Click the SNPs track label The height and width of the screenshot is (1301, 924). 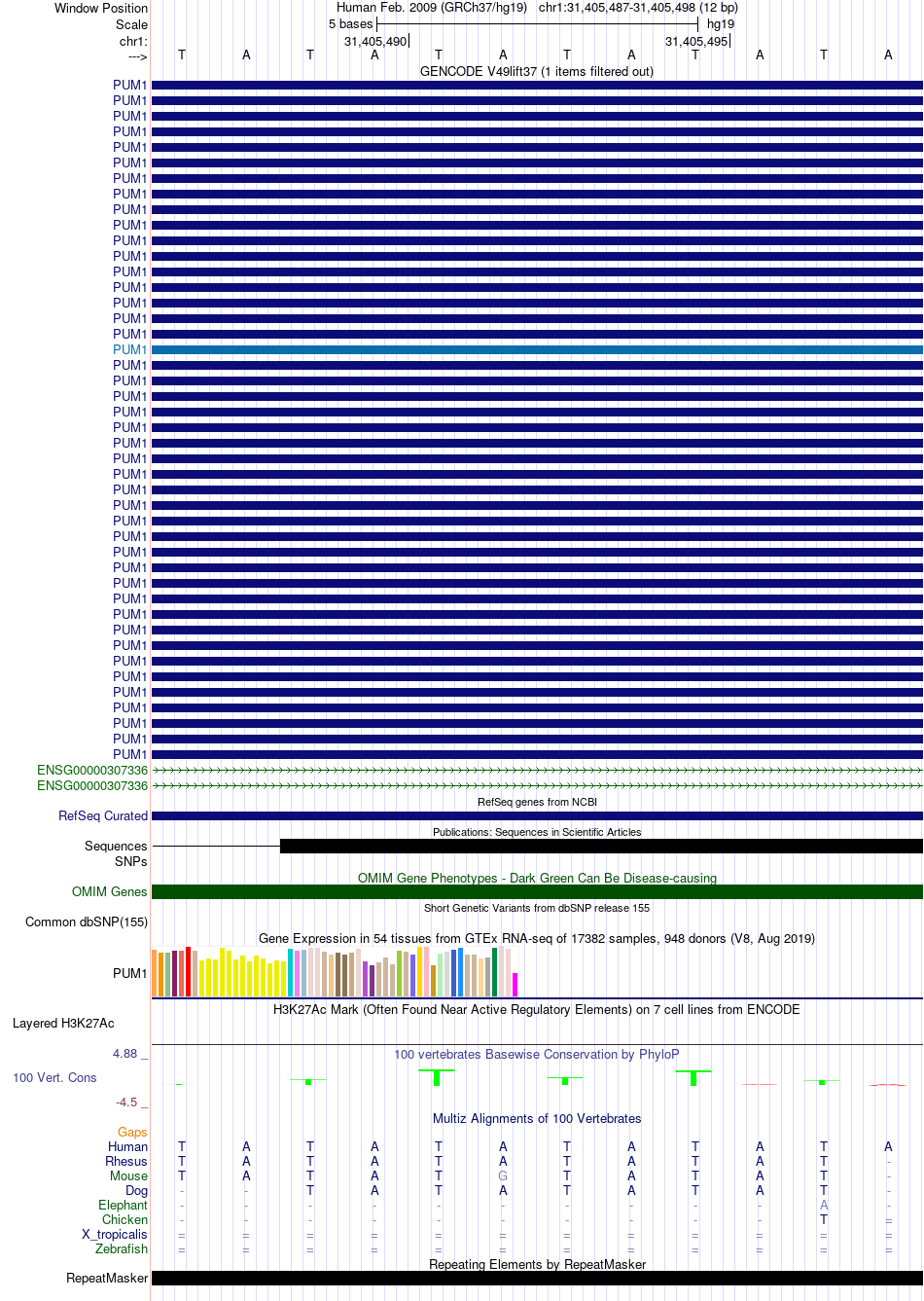click(130, 861)
